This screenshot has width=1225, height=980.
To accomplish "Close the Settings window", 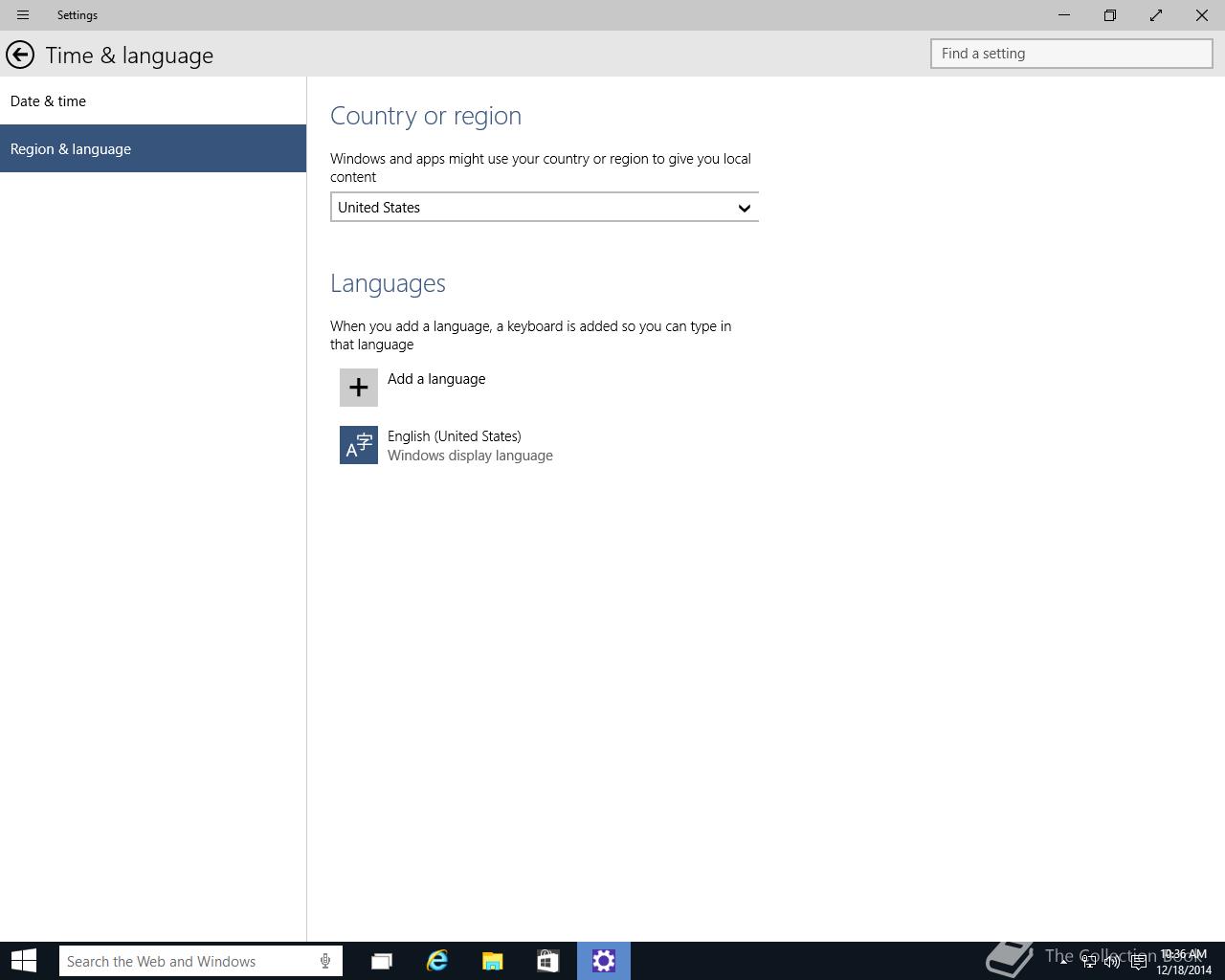I will point(1202,15).
